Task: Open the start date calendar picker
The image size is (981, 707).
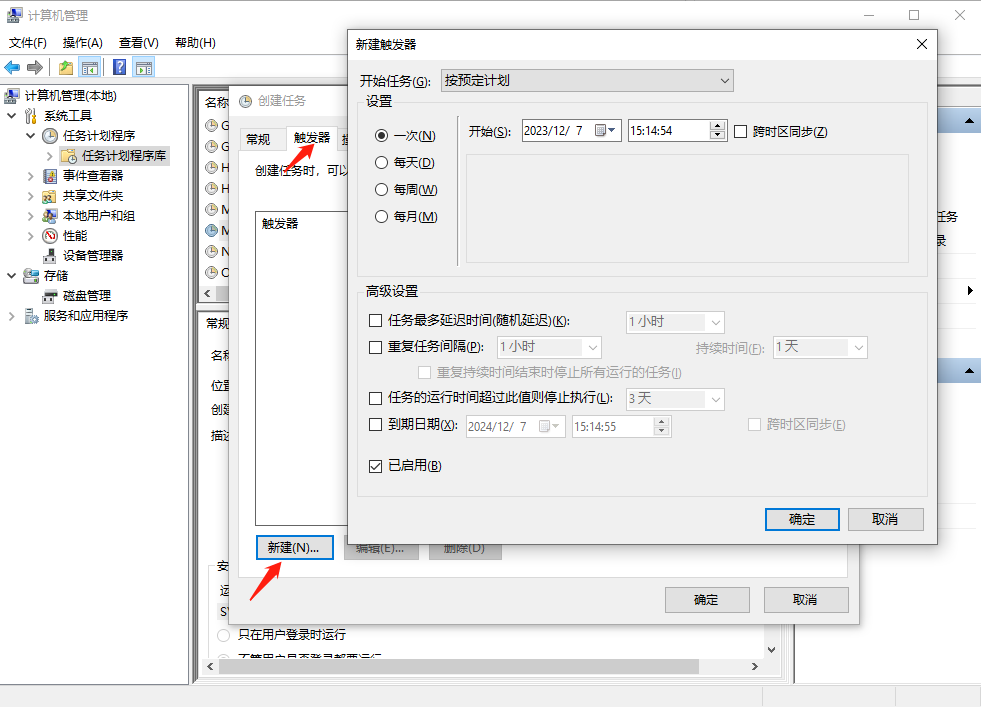Action: pos(610,131)
